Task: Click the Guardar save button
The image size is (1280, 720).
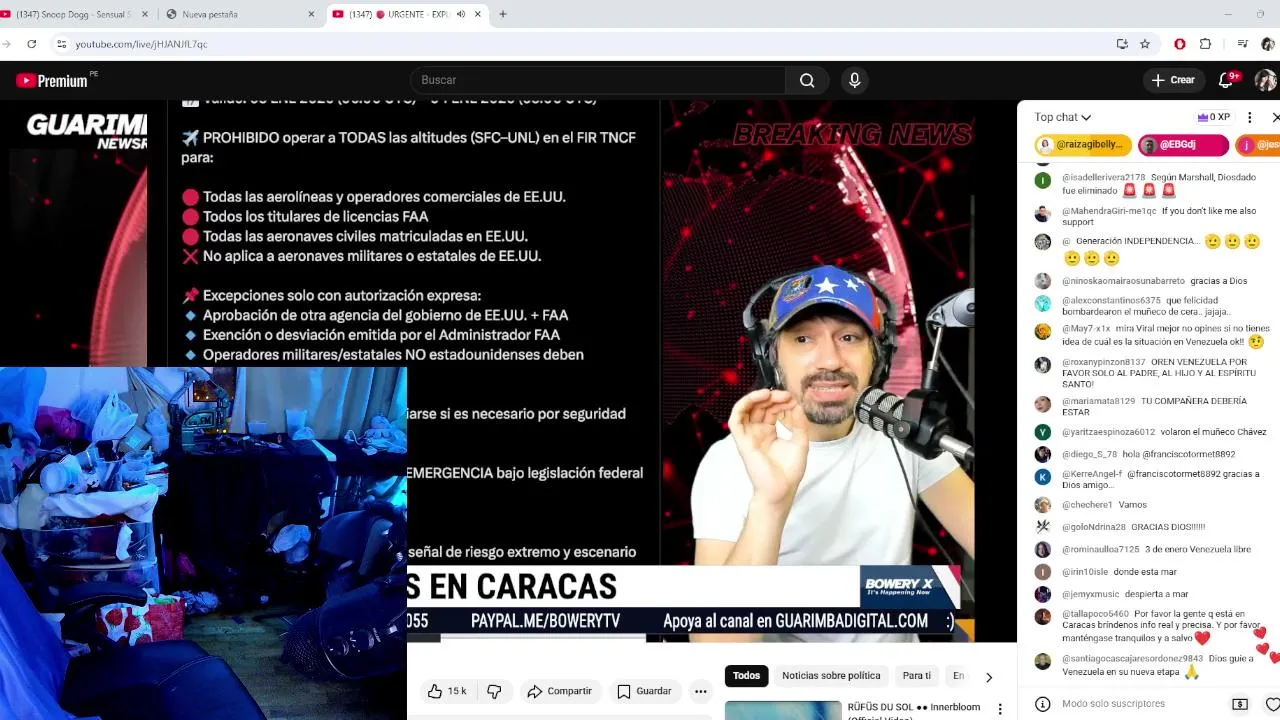Action: (x=644, y=691)
